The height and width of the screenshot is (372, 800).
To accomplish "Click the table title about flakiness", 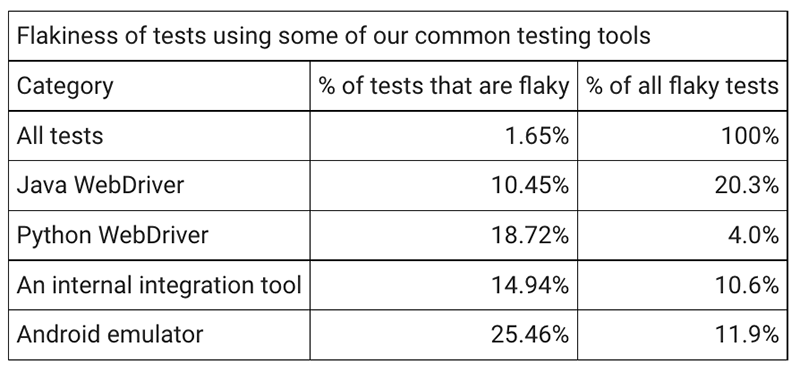I will [334, 36].
